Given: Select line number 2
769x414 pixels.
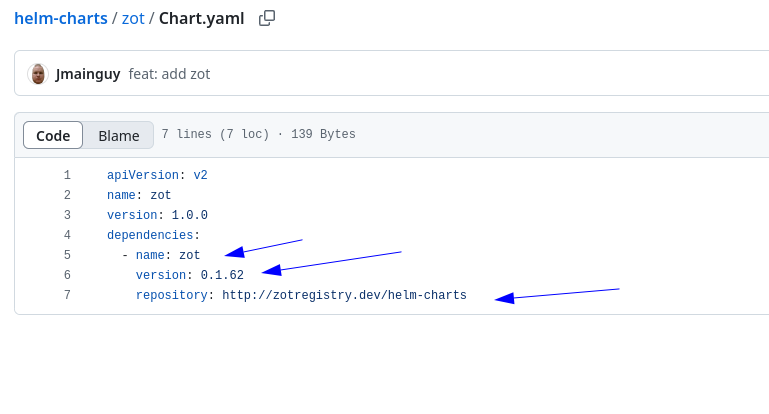Looking at the screenshot, I should (x=67, y=195).
